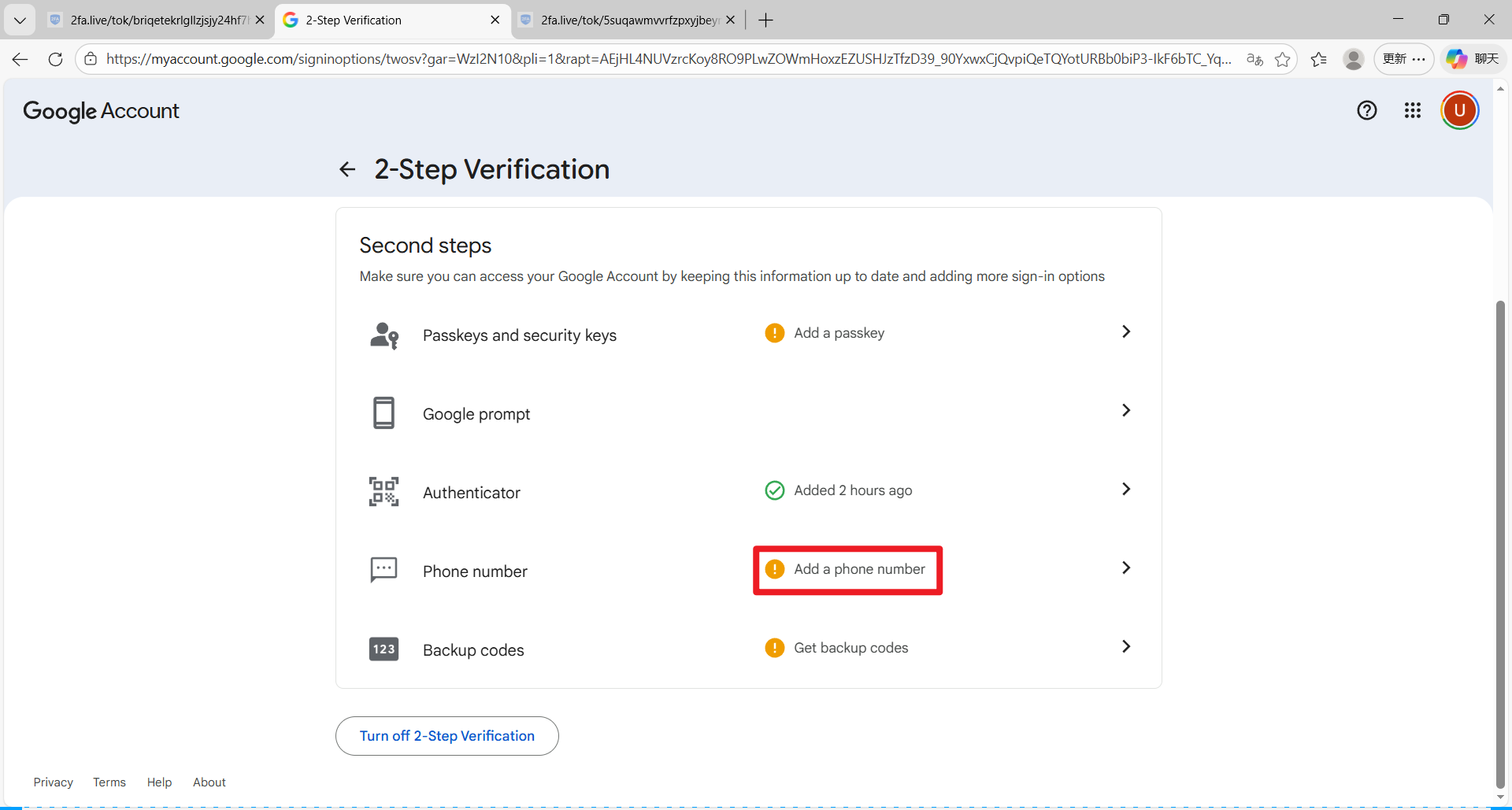
Task: Click the account avatar with letter U
Action: [1459, 110]
